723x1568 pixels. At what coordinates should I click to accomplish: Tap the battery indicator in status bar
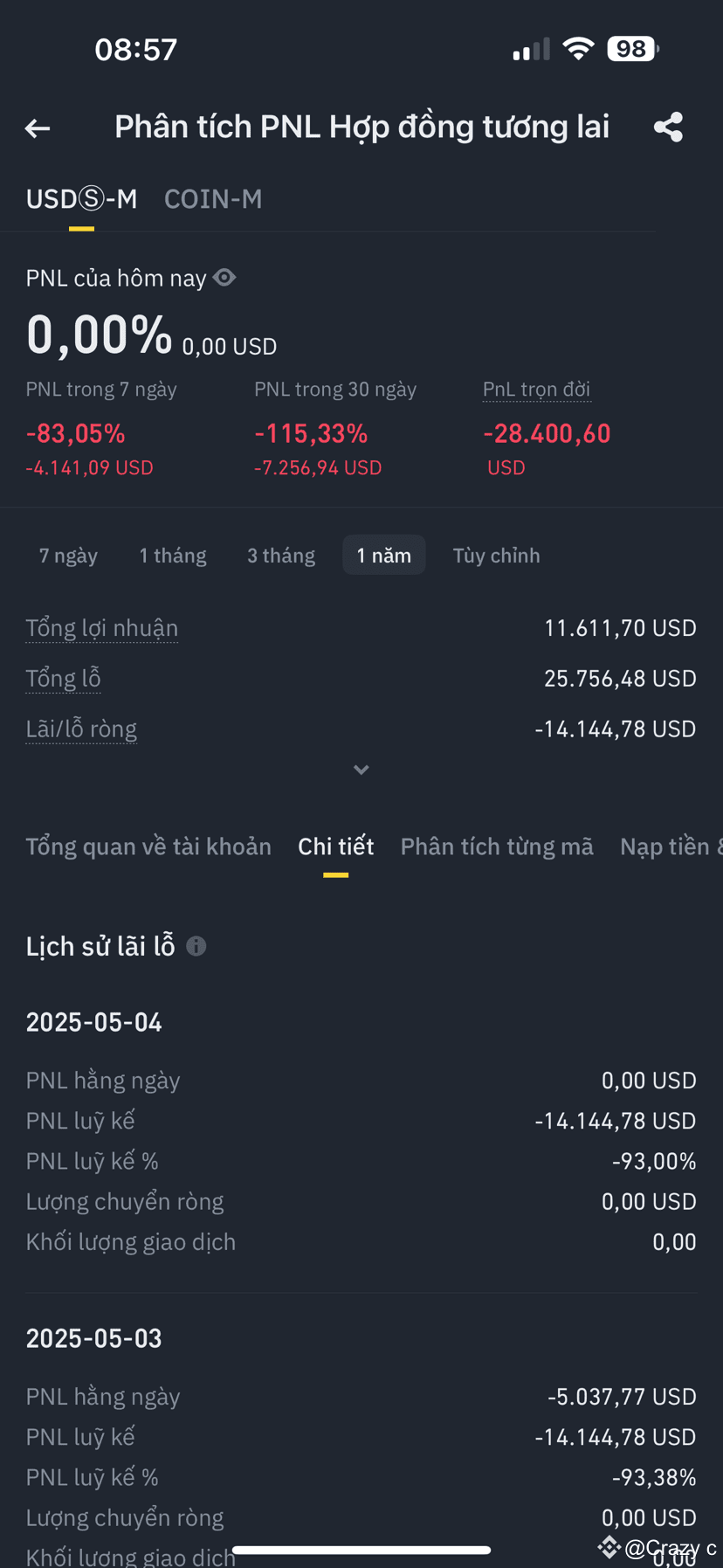[633, 49]
